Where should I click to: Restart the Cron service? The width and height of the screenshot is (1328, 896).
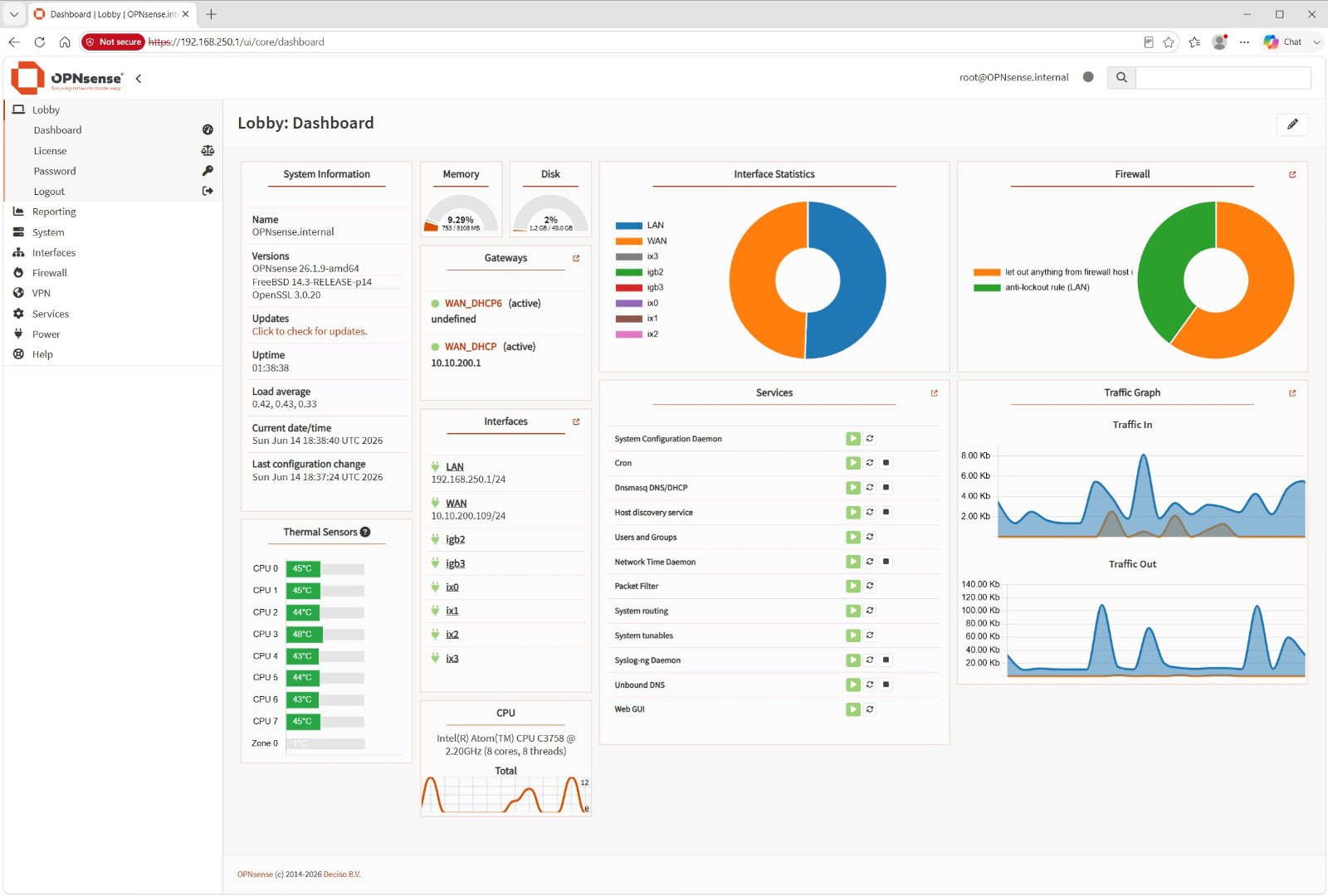coord(870,463)
